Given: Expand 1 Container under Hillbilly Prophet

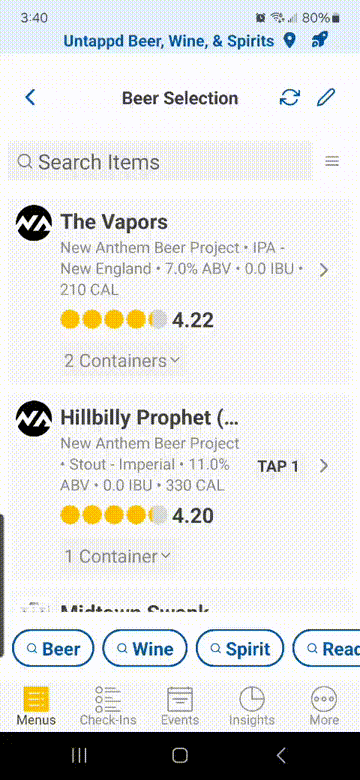Looking at the screenshot, I should (x=117, y=556).
